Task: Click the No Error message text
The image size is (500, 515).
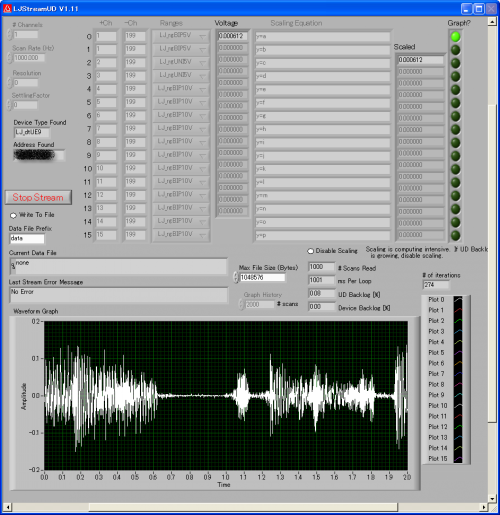Action: pos(22,292)
